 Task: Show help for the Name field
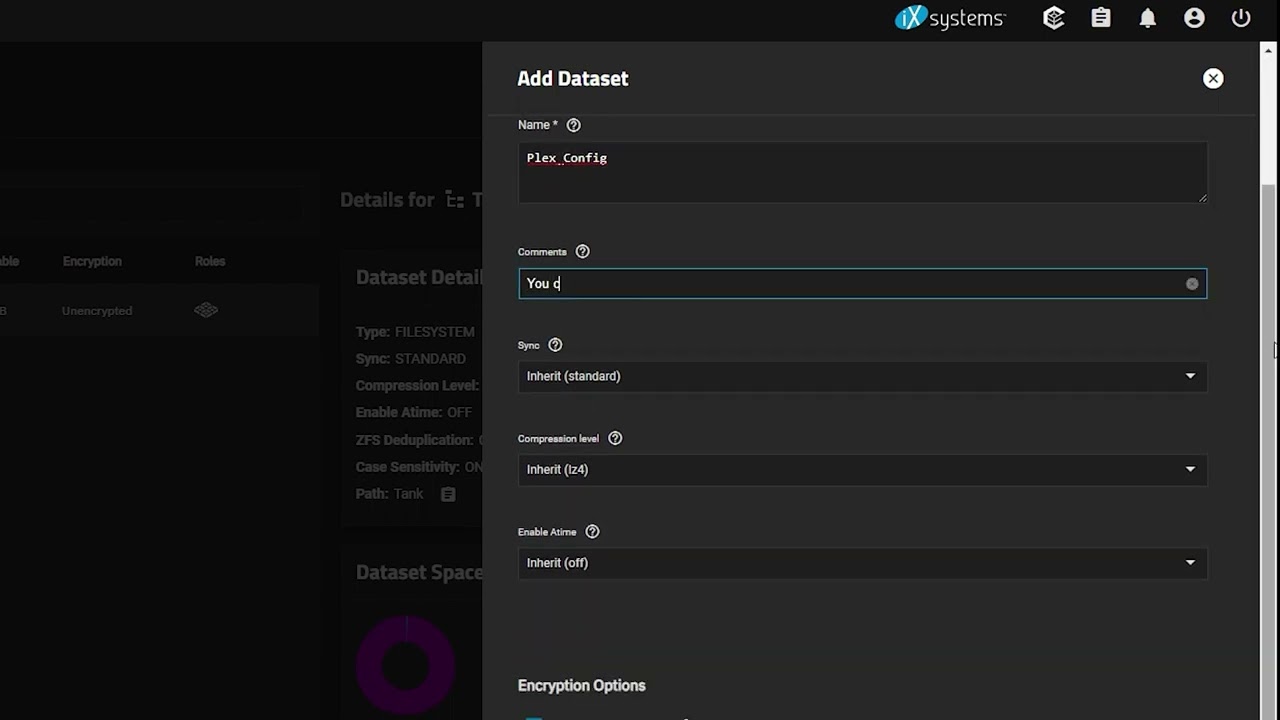573,125
